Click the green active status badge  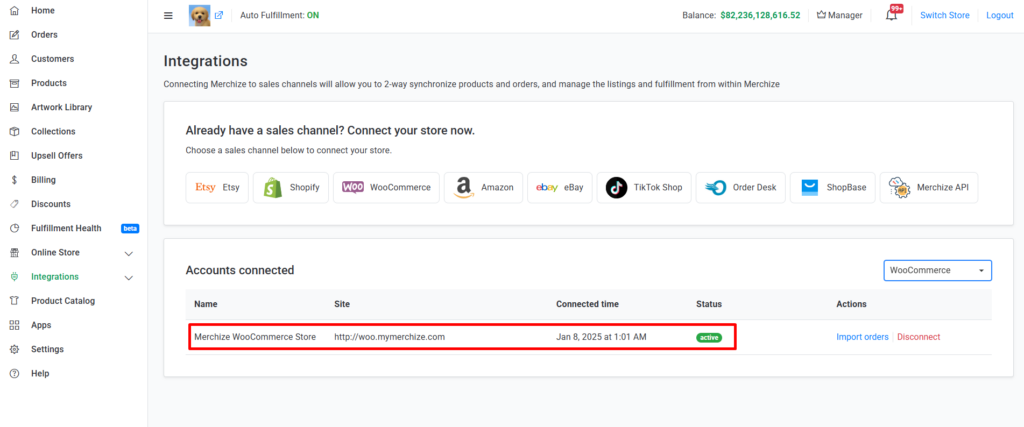click(x=709, y=338)
